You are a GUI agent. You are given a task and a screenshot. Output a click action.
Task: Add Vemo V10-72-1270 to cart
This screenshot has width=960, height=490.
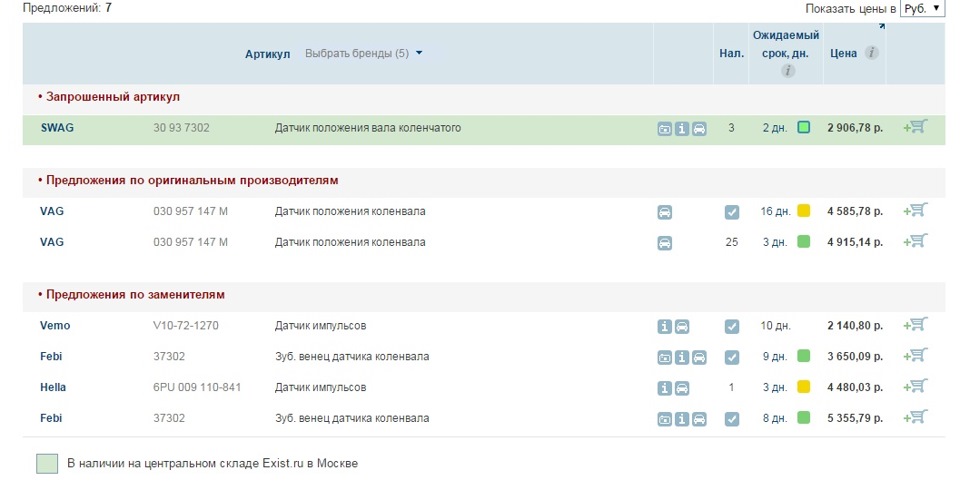915,325
